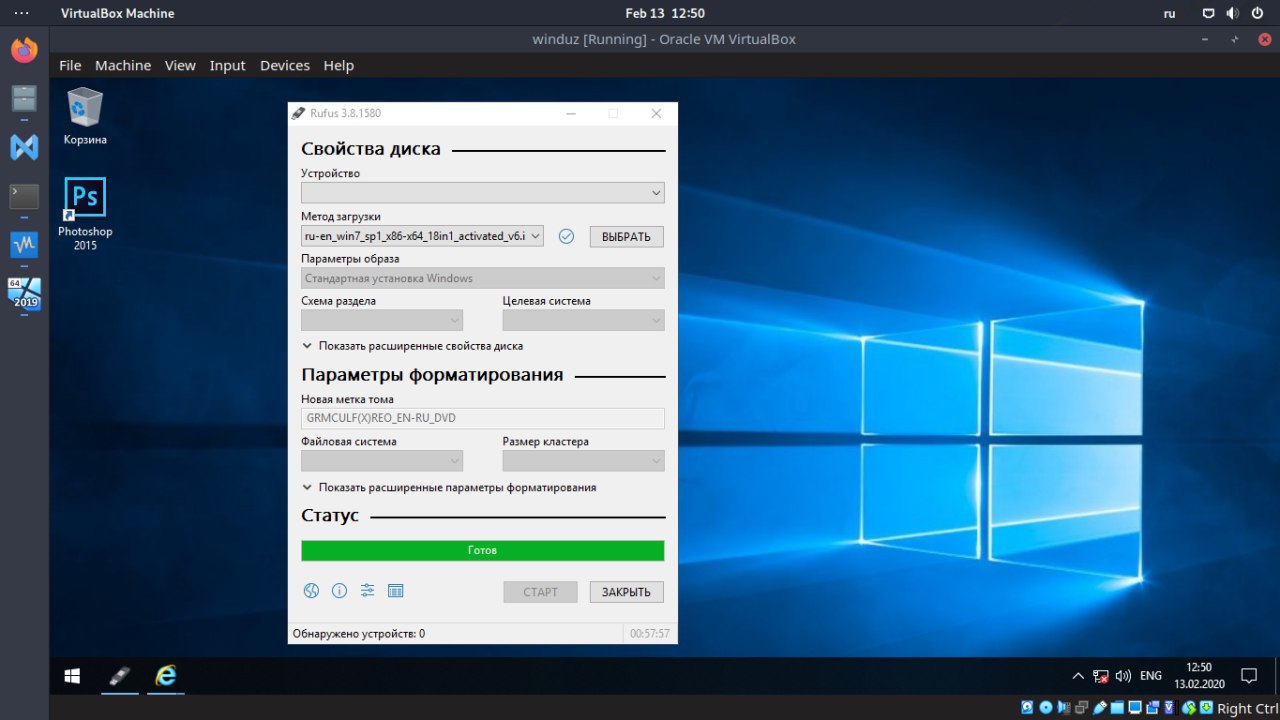1280x720 pixels.
Task: Open the VirtualBox File menu
Action: pos(70,65)
